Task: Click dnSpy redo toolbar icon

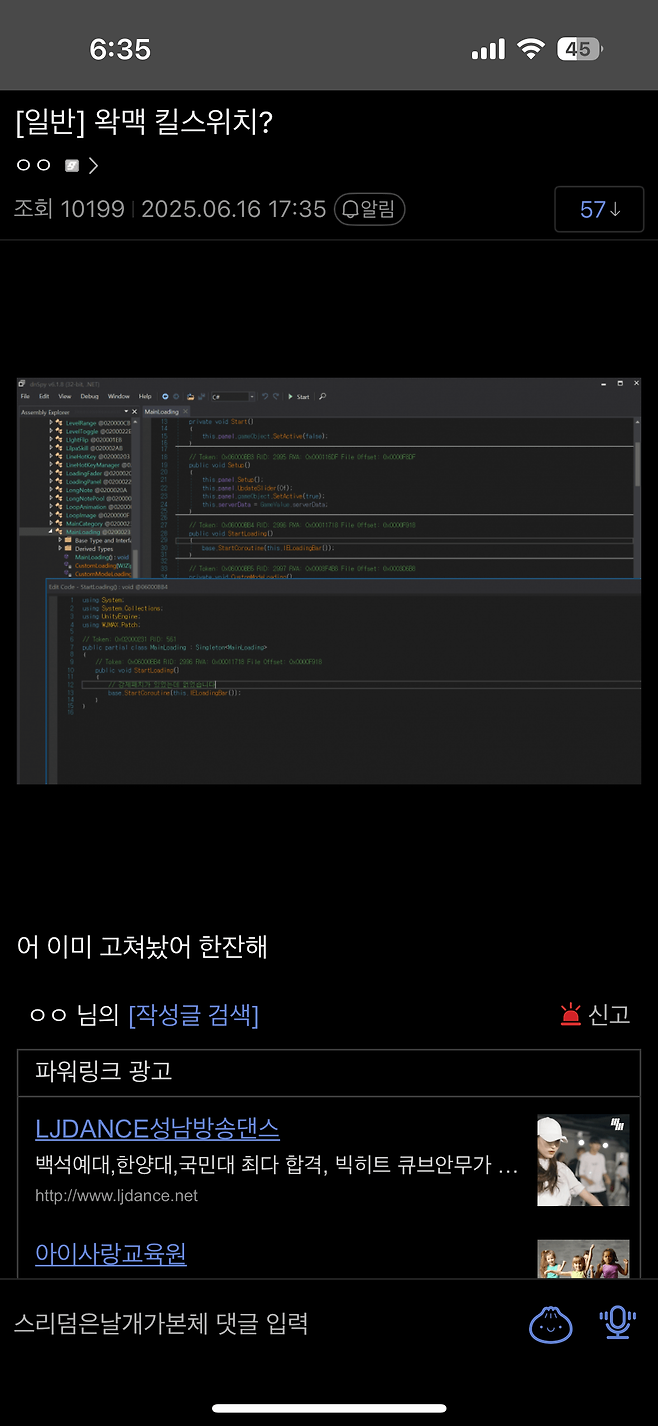Action: [276, 396]
